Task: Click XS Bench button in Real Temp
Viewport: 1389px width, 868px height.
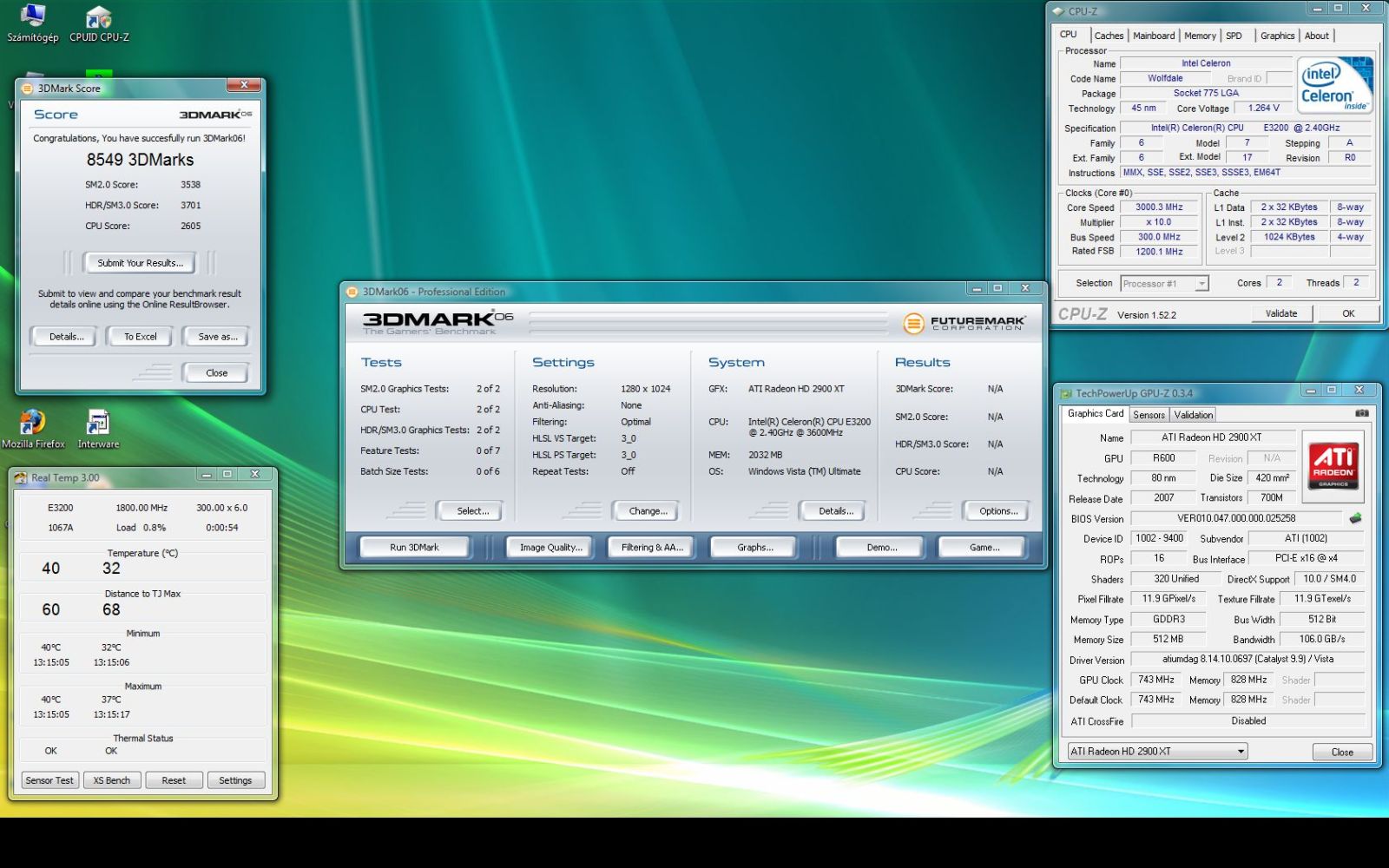Action: [112, 780]
